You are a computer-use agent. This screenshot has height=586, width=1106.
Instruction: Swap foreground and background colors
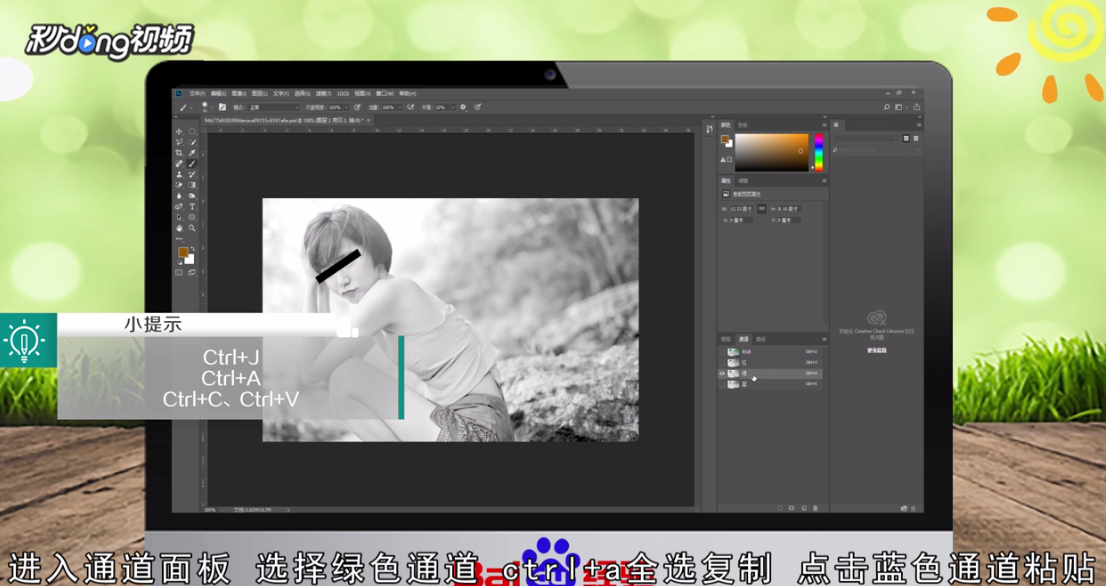pyautogui.click(x=193, y=249)
